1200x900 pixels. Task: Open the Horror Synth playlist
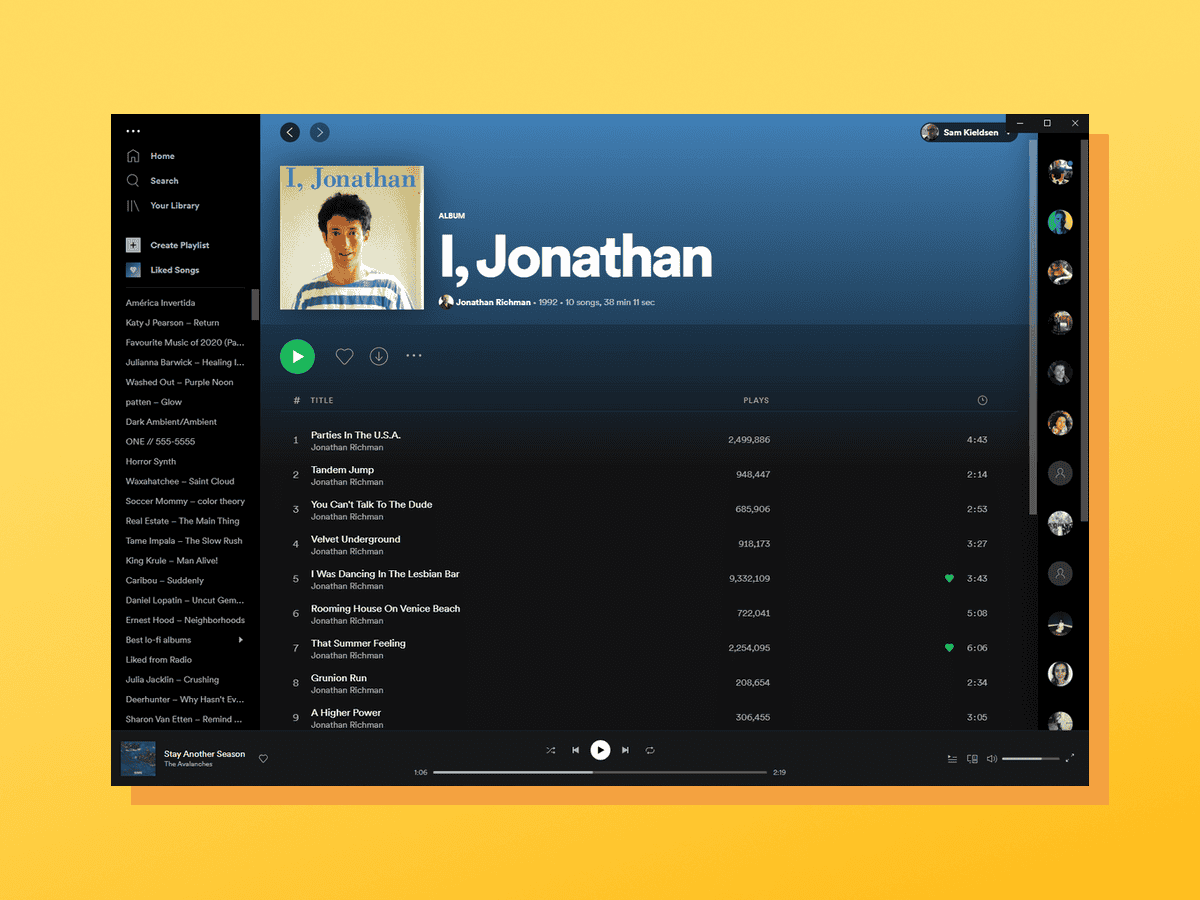coord(151,461)
